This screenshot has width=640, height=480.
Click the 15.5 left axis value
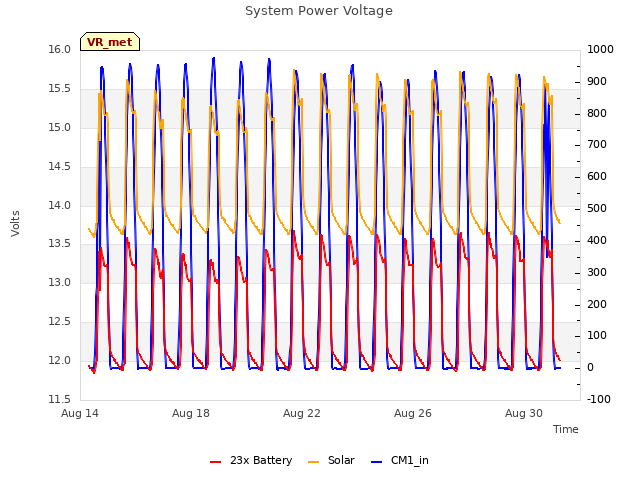click(x=60, y=89)
